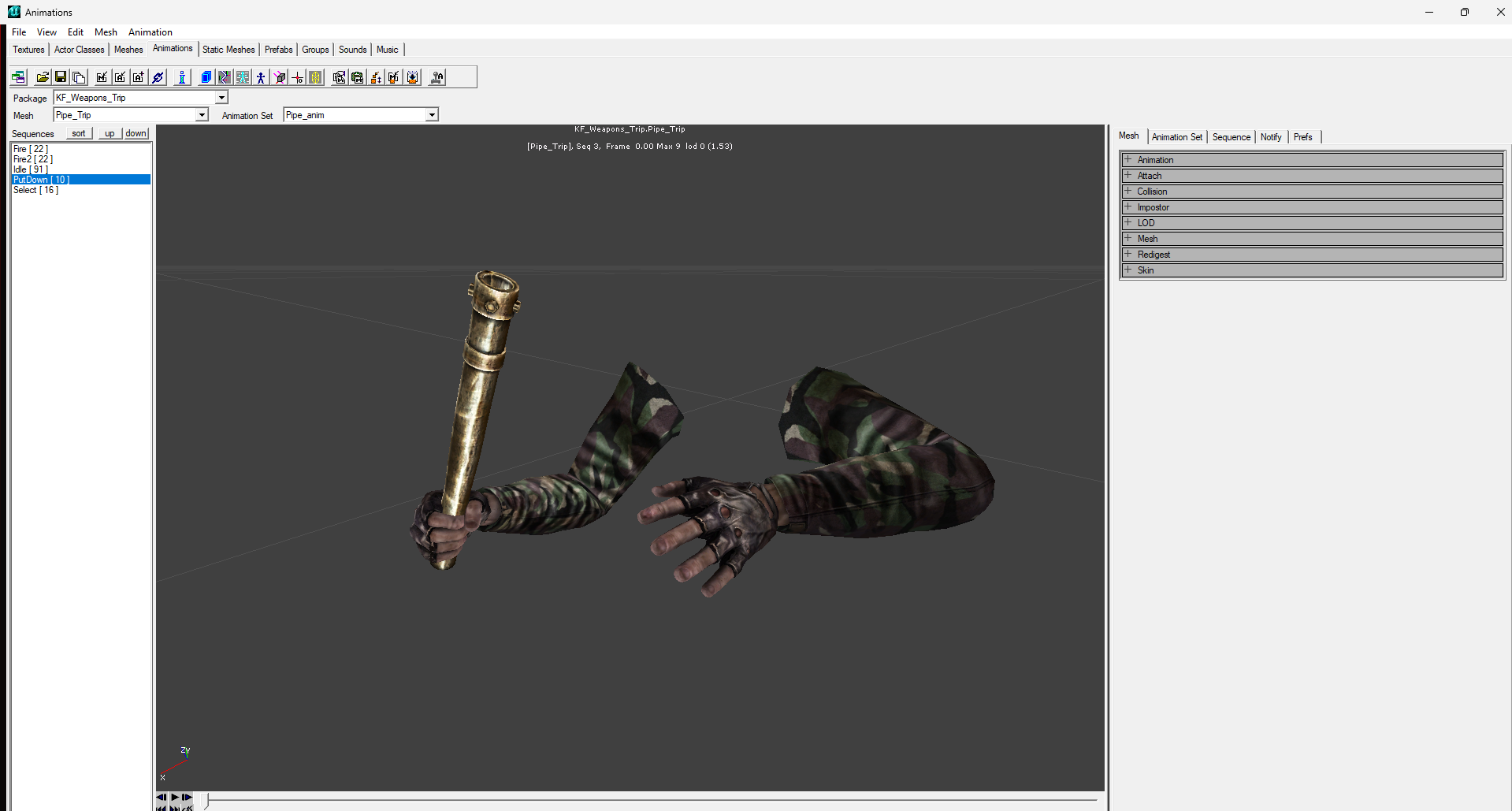Click the blue stick figure icon
The image size is (1512, 811).
click(261, 77)
